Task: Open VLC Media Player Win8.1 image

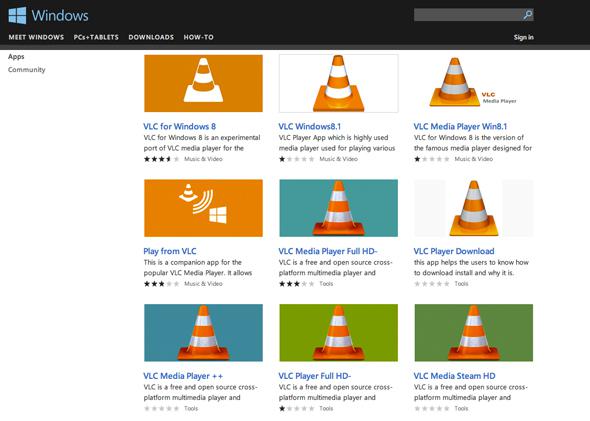Action: (473, 83)
